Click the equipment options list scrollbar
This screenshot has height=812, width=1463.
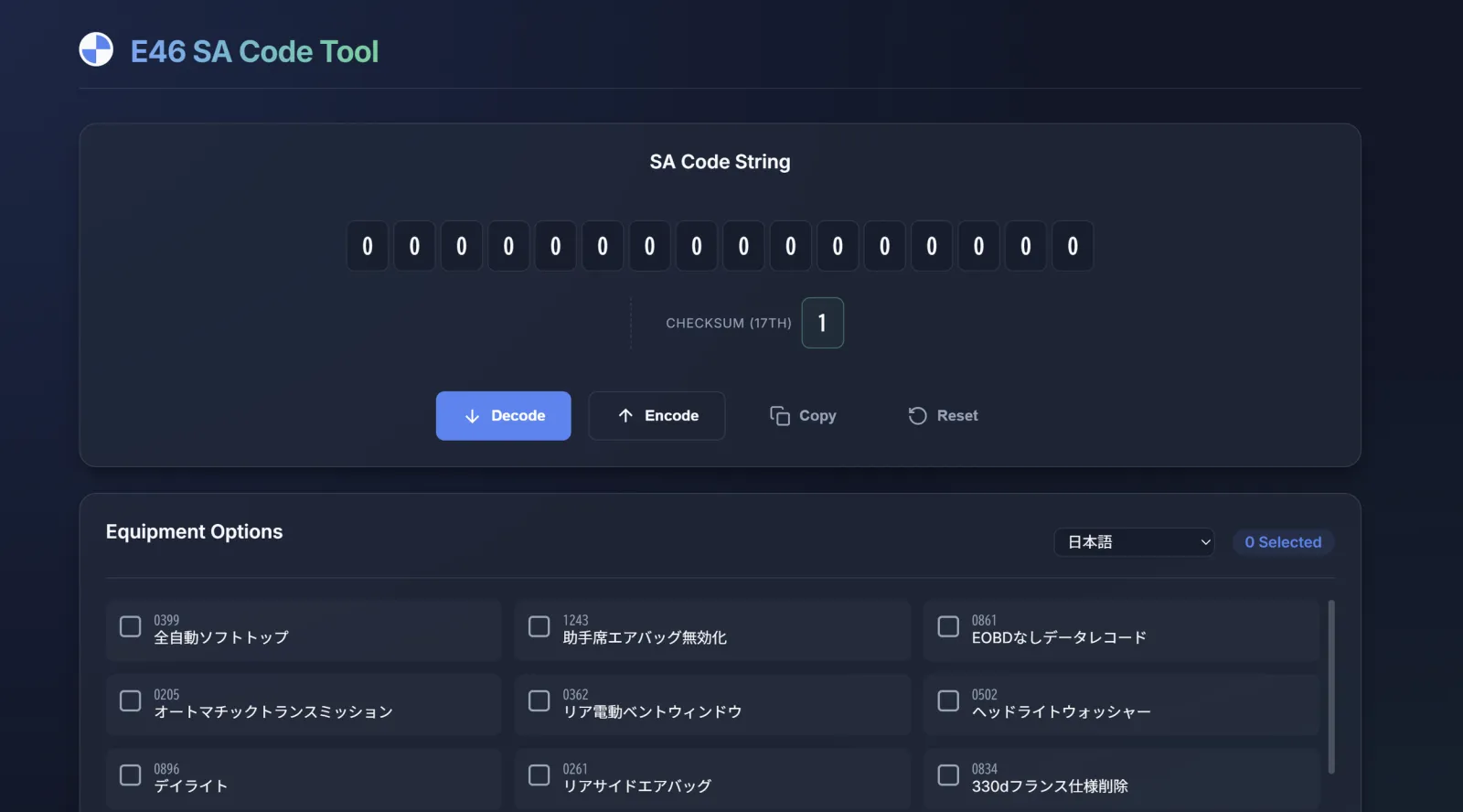click(x=1330, y=687)
